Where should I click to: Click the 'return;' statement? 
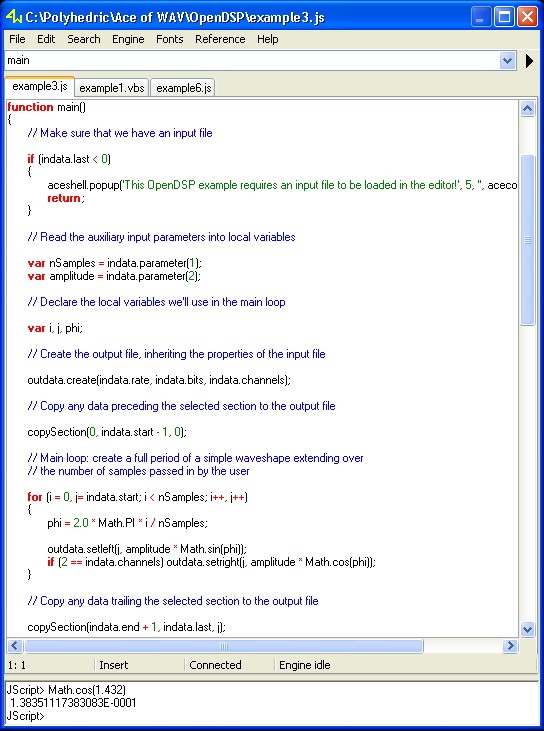point(66,198)
